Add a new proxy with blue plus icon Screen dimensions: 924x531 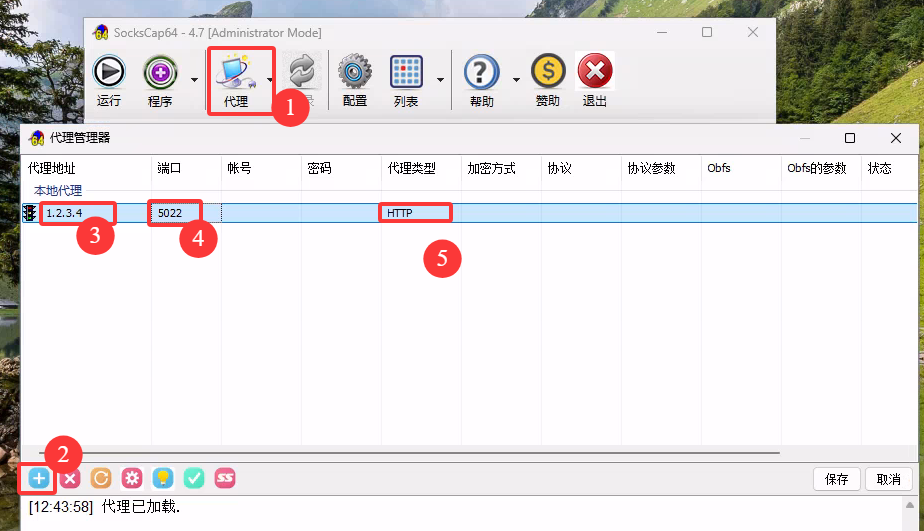point(38,478)
